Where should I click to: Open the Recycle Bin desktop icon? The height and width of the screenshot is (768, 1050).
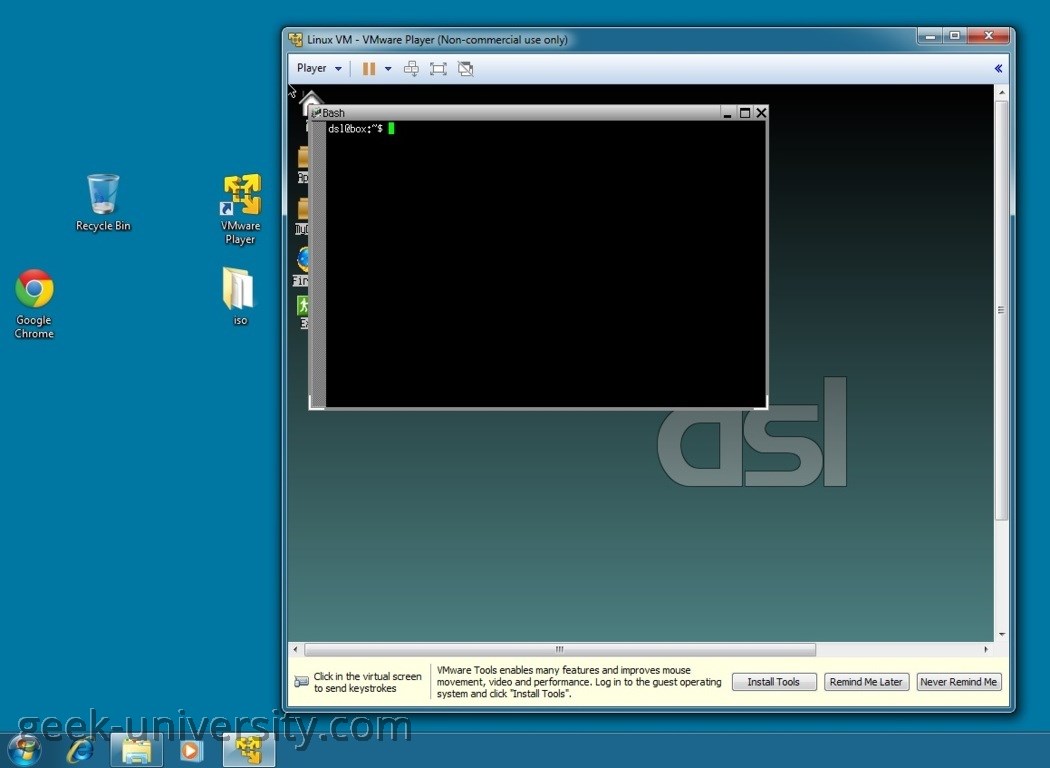[102, 203]
